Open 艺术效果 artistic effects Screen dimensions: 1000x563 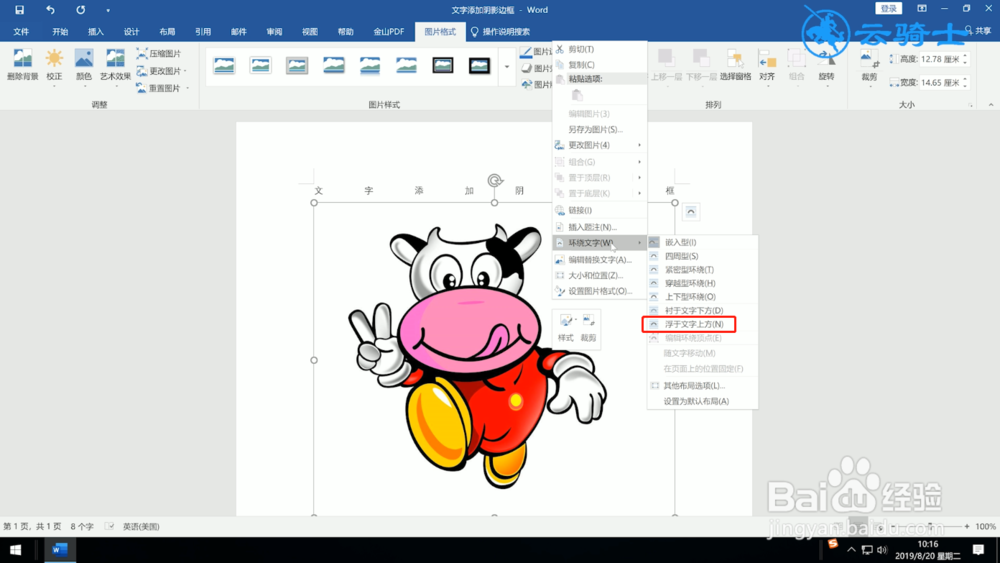(115, 66)
